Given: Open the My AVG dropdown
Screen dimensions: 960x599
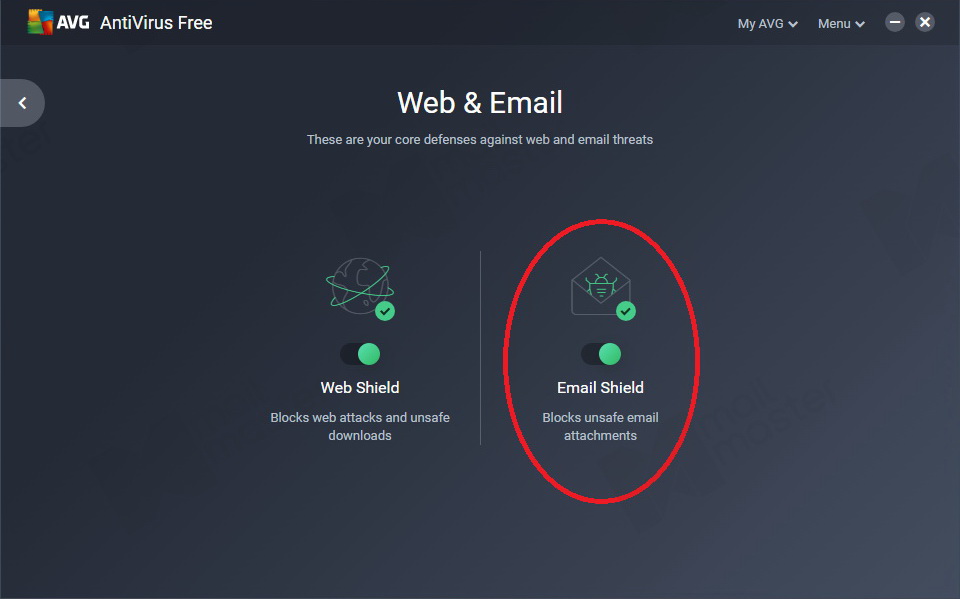Looking at the screenshot, I should point(767,24).
